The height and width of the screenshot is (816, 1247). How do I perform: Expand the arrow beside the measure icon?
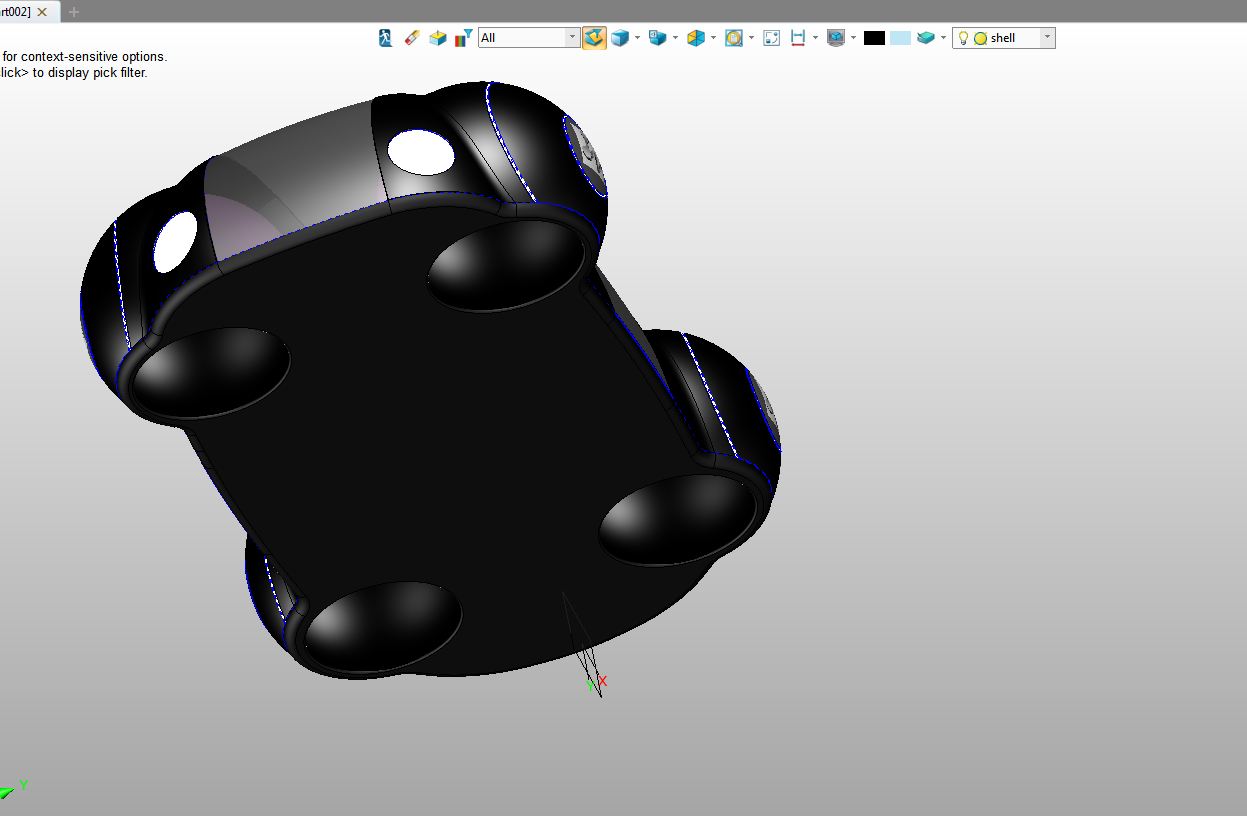click(815, 38)
